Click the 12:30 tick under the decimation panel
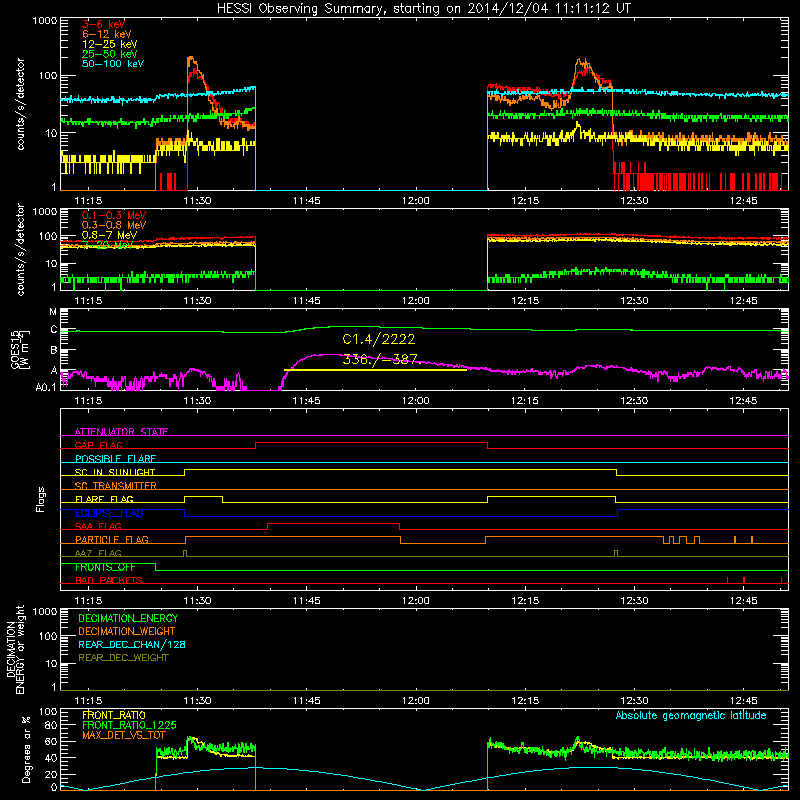This screenshot has height=800, width=800. pyautogui.click(x=634, y=701)
